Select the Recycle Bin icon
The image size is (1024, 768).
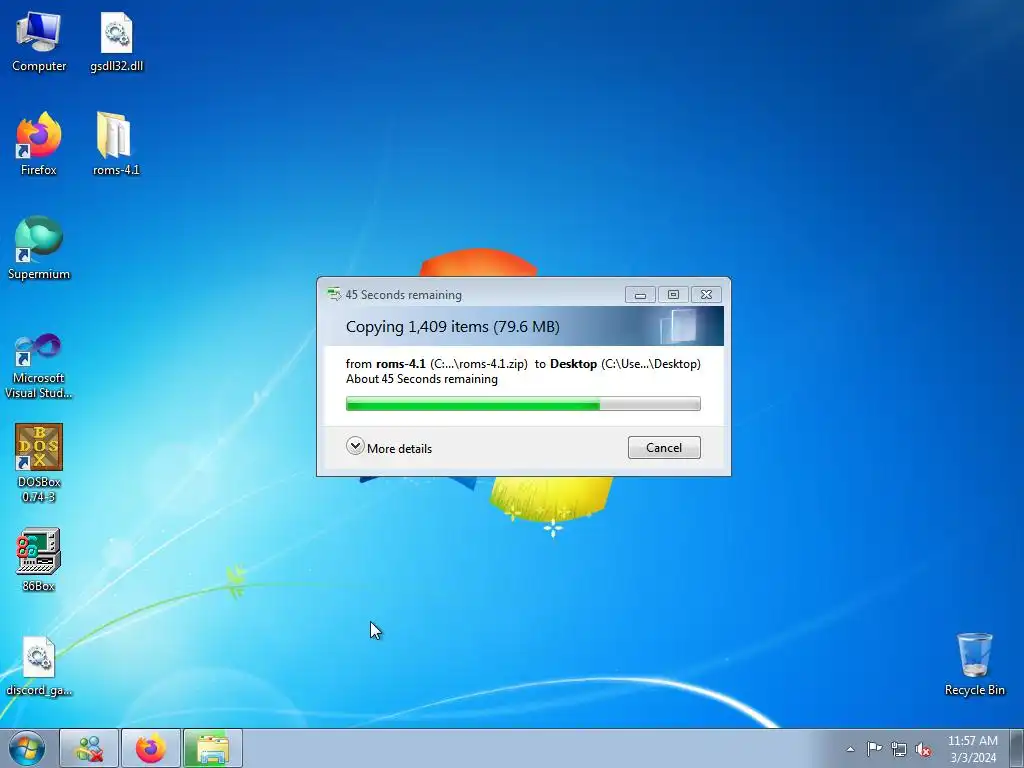(974, 664)
